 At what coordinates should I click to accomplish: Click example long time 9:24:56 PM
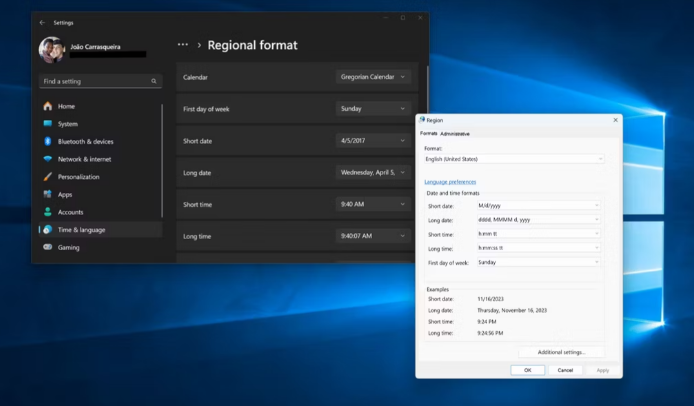click(x=490, y=333)
